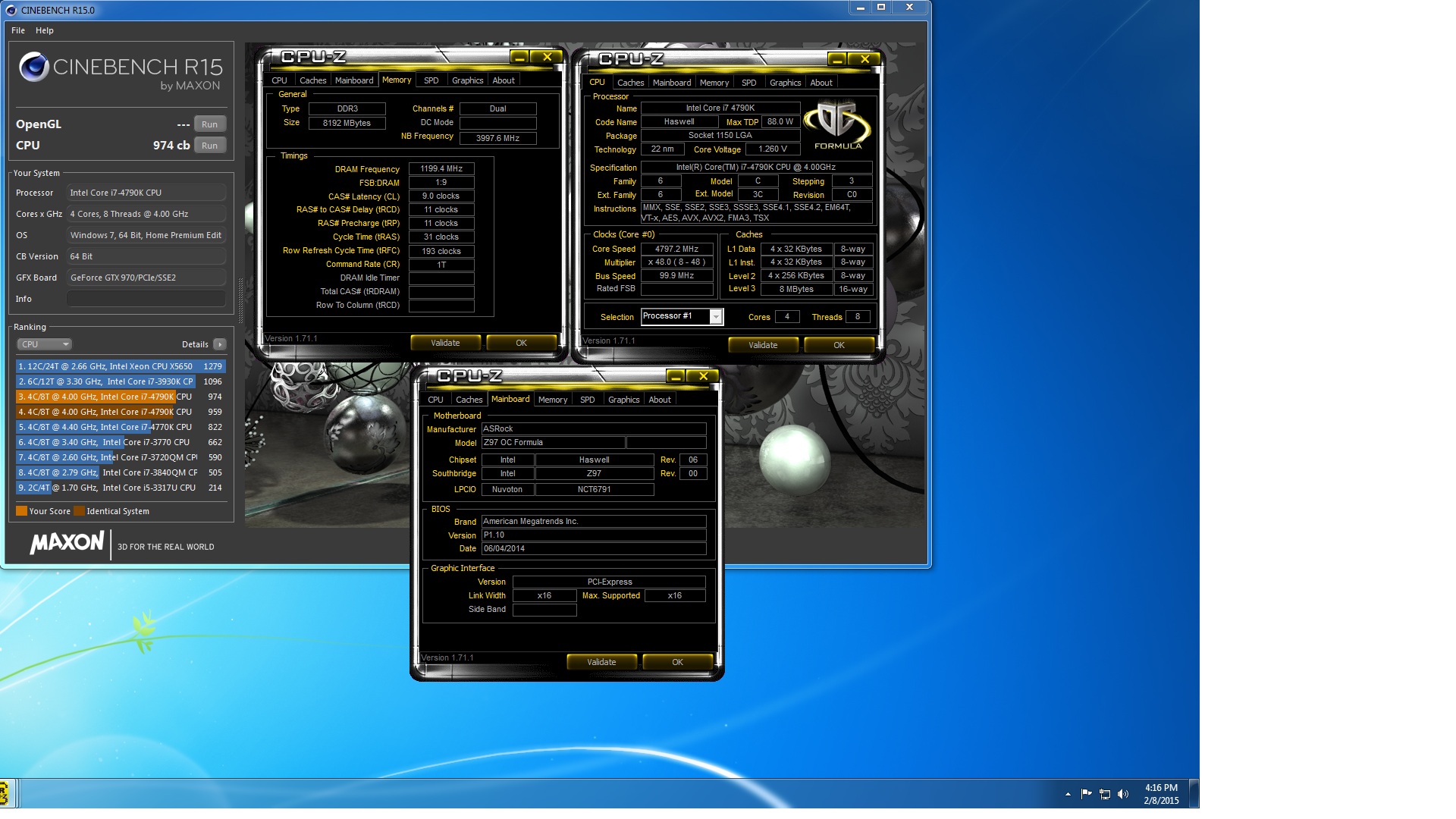Select i5-3317U ranking entry
1456x819 pixels.
[x=121, y=488]
